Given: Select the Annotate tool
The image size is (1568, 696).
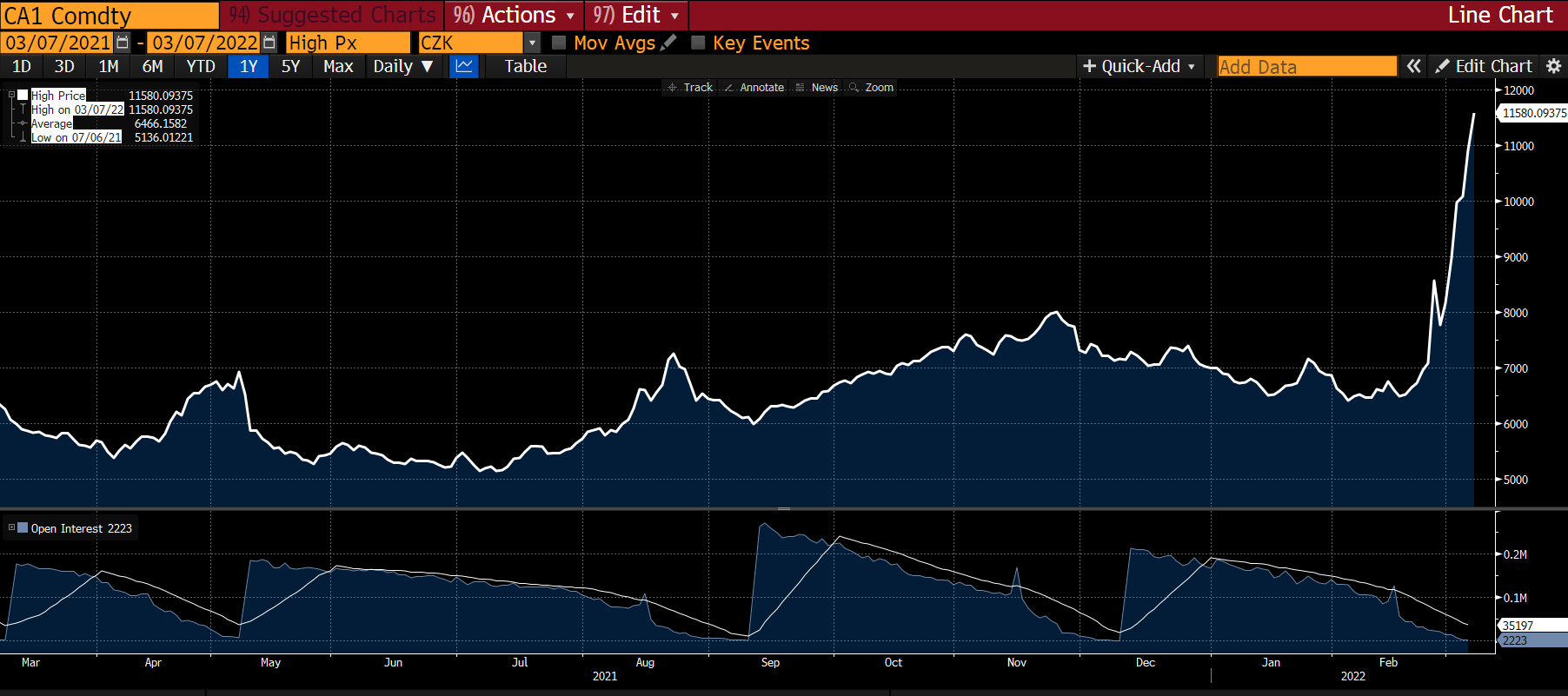Looking at the screenshot, I should point(754,88).
